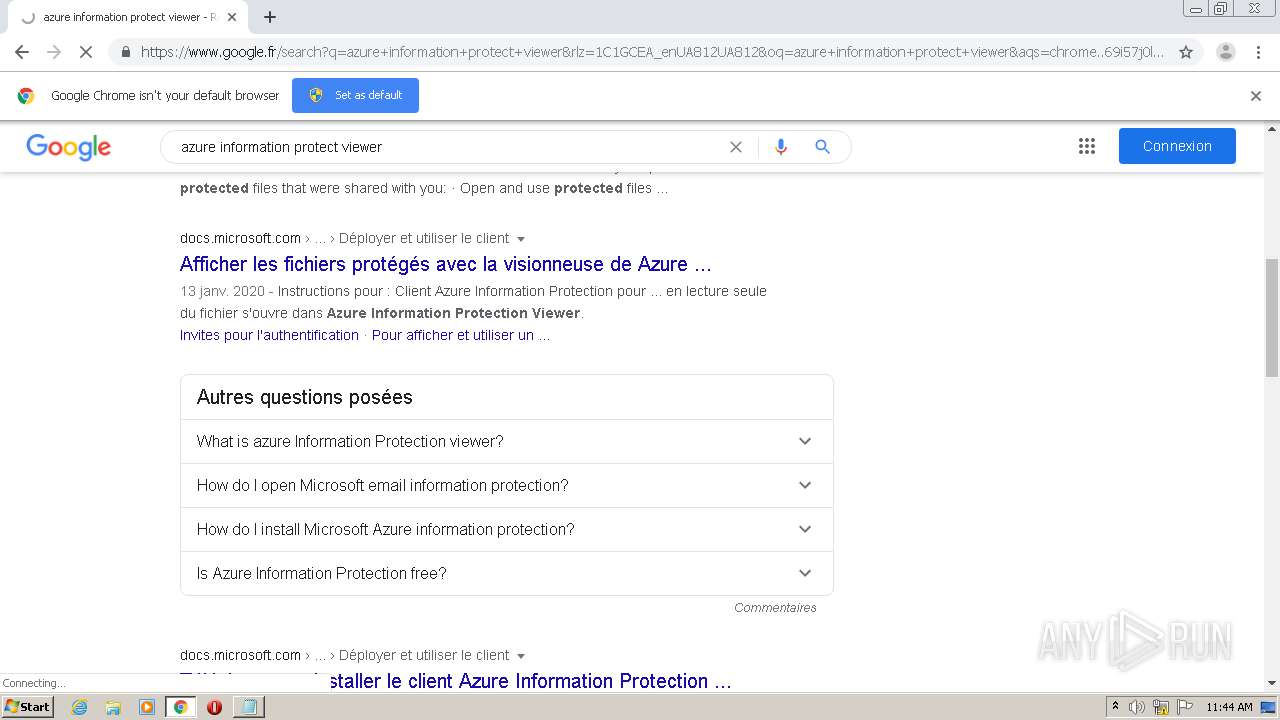Open the red Opera-style taskbar icon
1280x720 pixels.
[214, 707]
